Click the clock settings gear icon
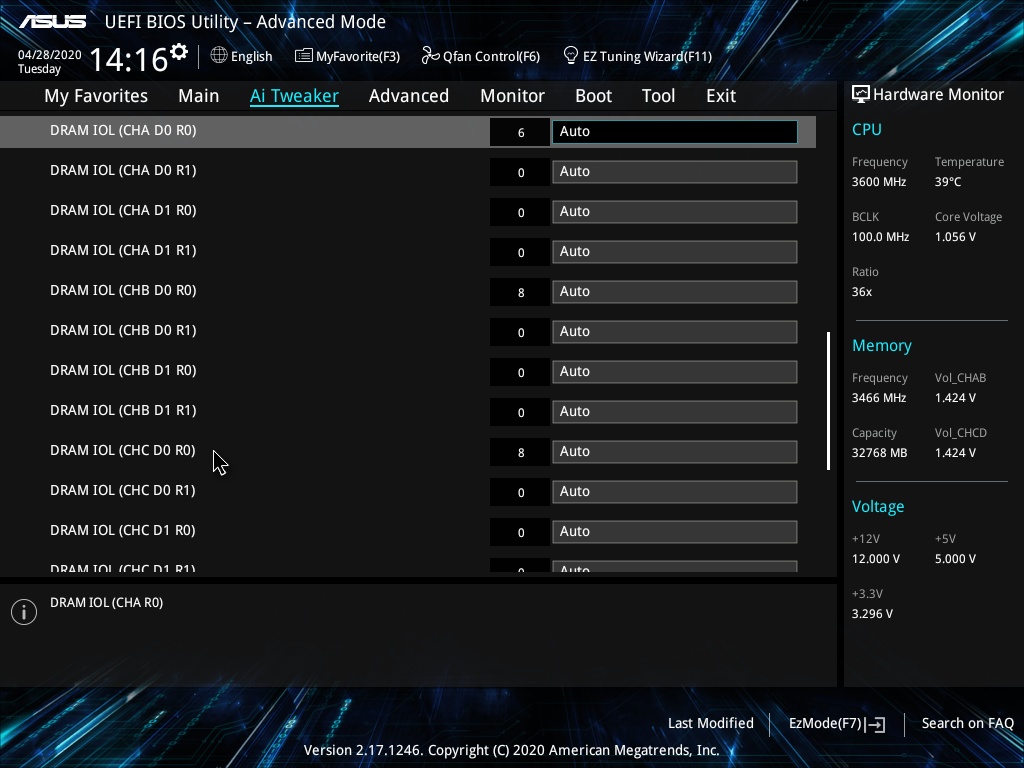Image resolution: width=1024 pixels, height=768 pixels. point(179,51)
